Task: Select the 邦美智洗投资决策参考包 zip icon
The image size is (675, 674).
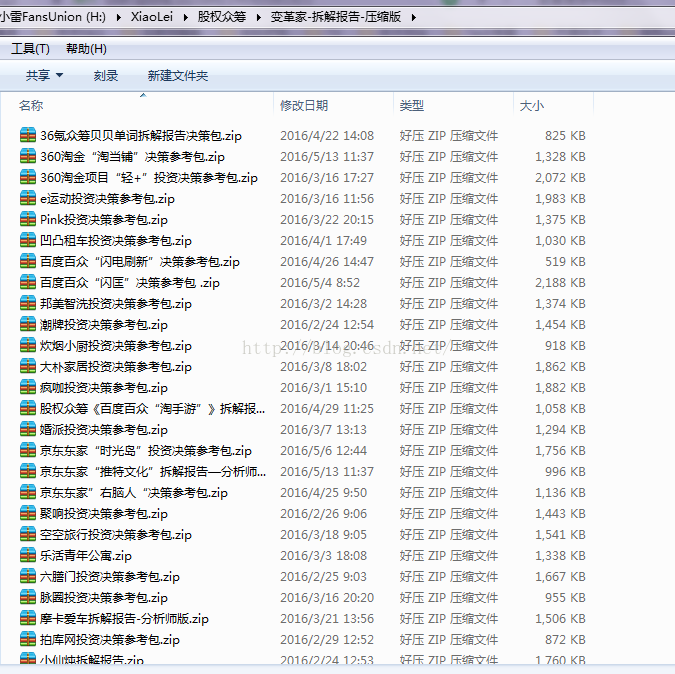Action: pos(28,303)
